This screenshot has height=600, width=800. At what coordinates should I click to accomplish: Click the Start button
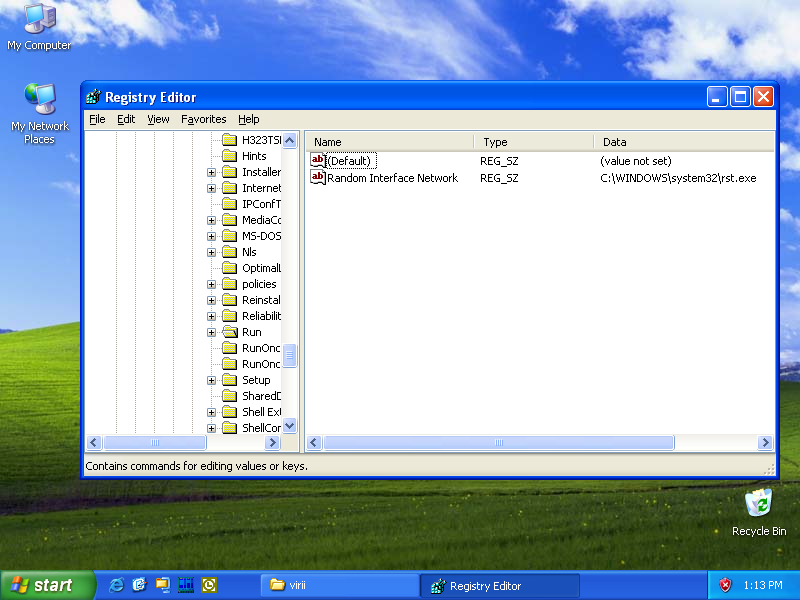pyautogui.click(x=48, y=585)
